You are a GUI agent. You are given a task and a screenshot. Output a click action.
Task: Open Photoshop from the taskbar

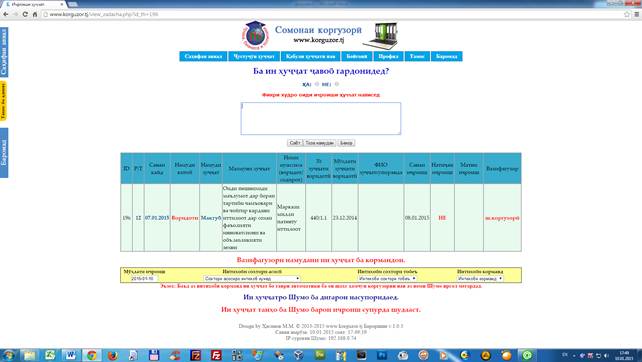point(382,355)
